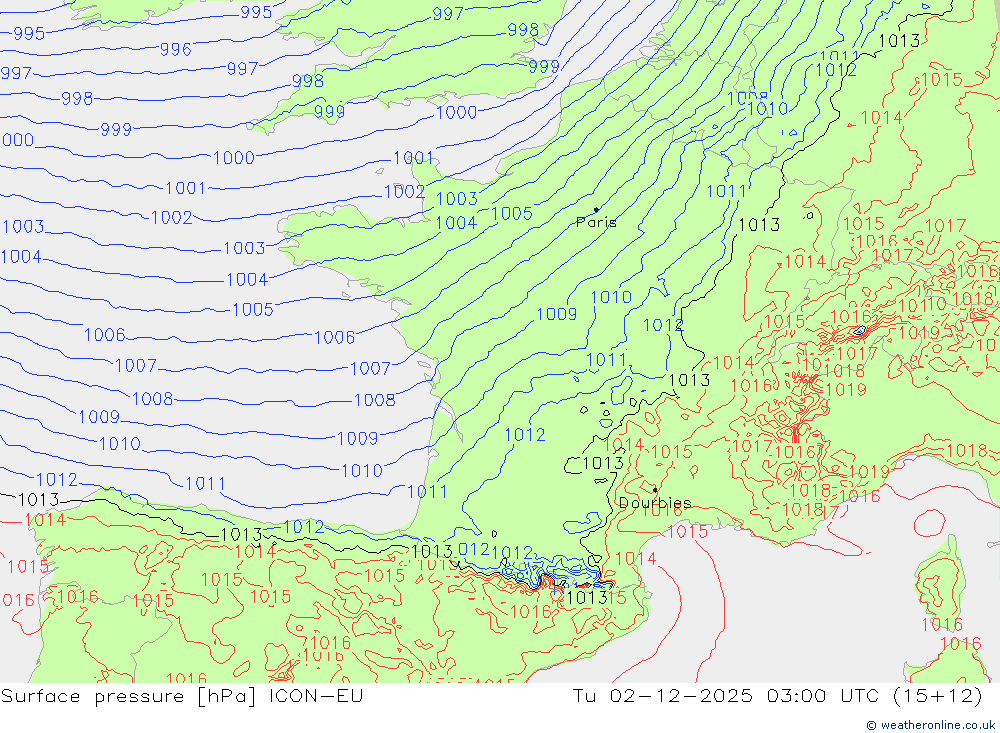This screenshot has height=733, width=1000.
Task: Select the black dot marking Paris
Action: [596, 209]
